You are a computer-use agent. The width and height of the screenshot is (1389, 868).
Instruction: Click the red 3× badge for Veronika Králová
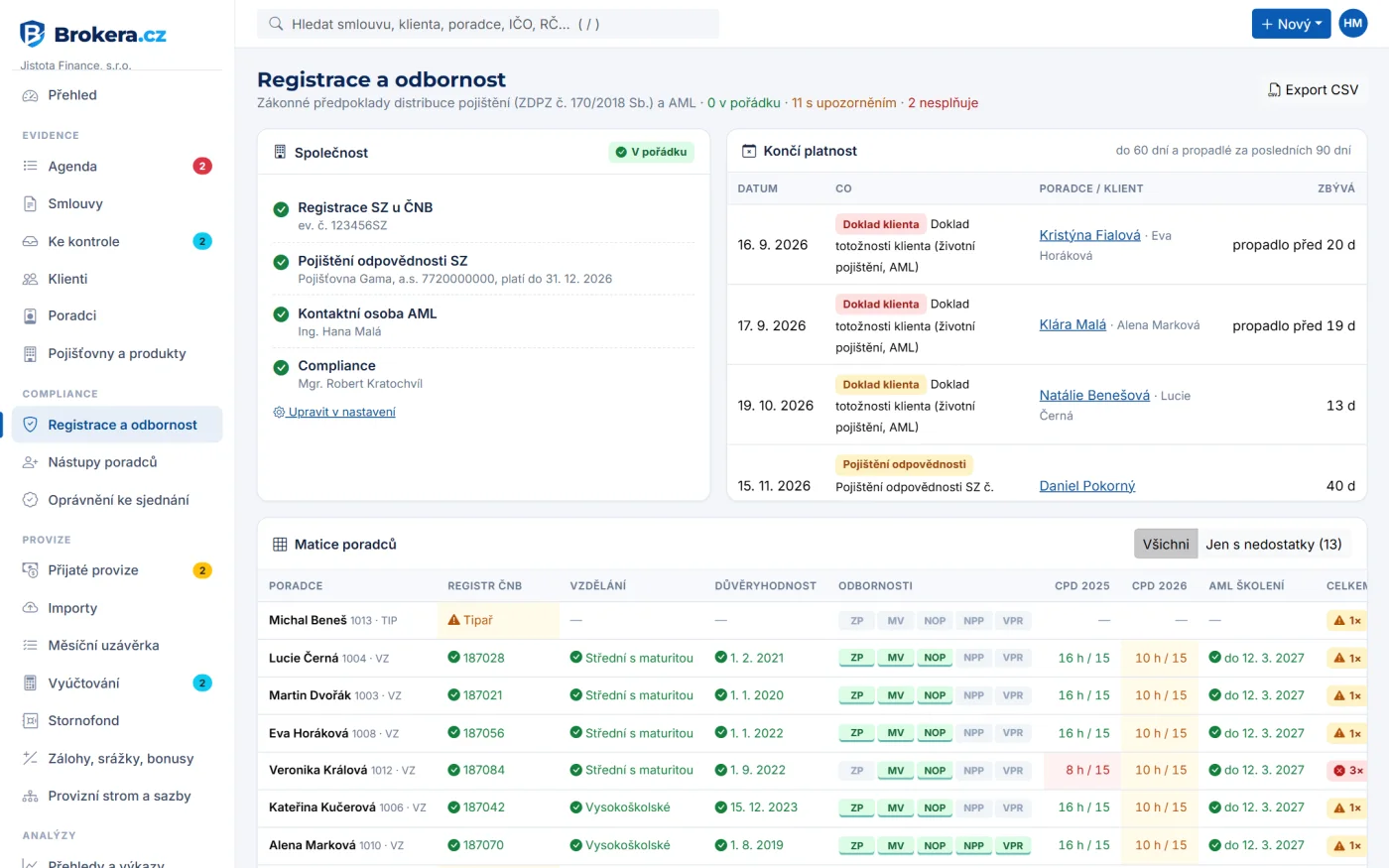[x=1348, y=771]
